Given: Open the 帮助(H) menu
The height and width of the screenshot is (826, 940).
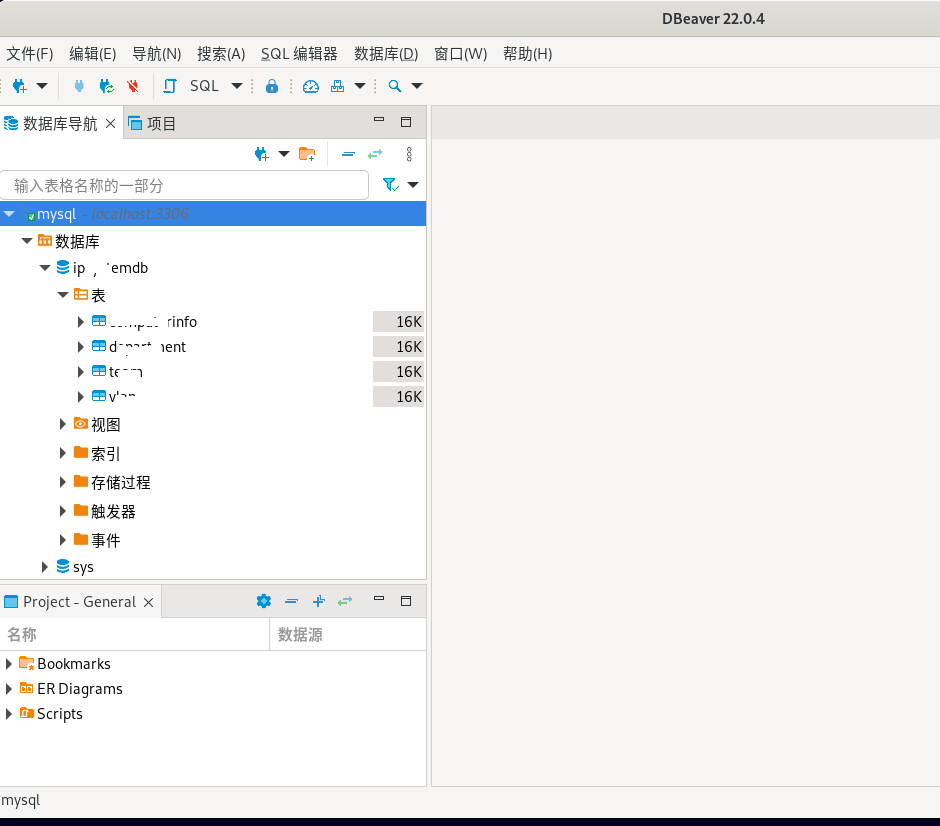Looking at the screenshot, I should click(x=528, y=54).
